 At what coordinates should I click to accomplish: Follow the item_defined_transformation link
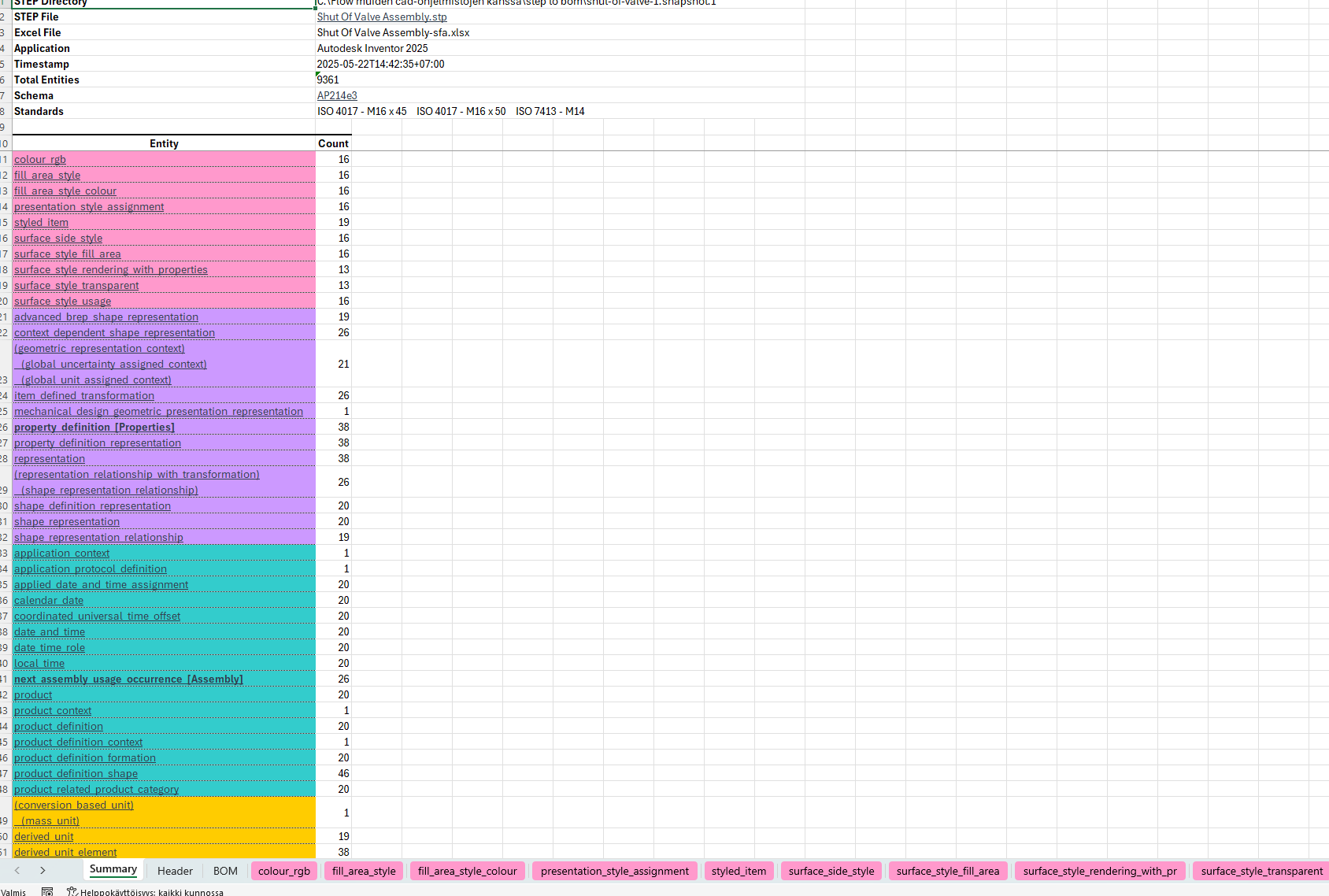point(84,395)
